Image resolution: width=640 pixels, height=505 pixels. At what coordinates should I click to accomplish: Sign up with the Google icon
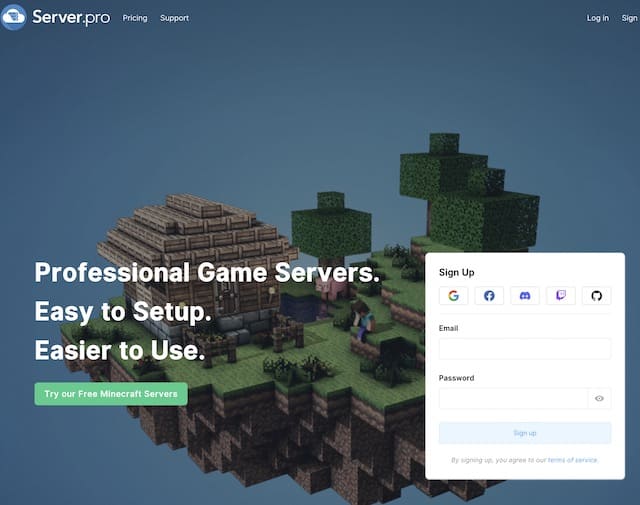(x=453, y=296)
